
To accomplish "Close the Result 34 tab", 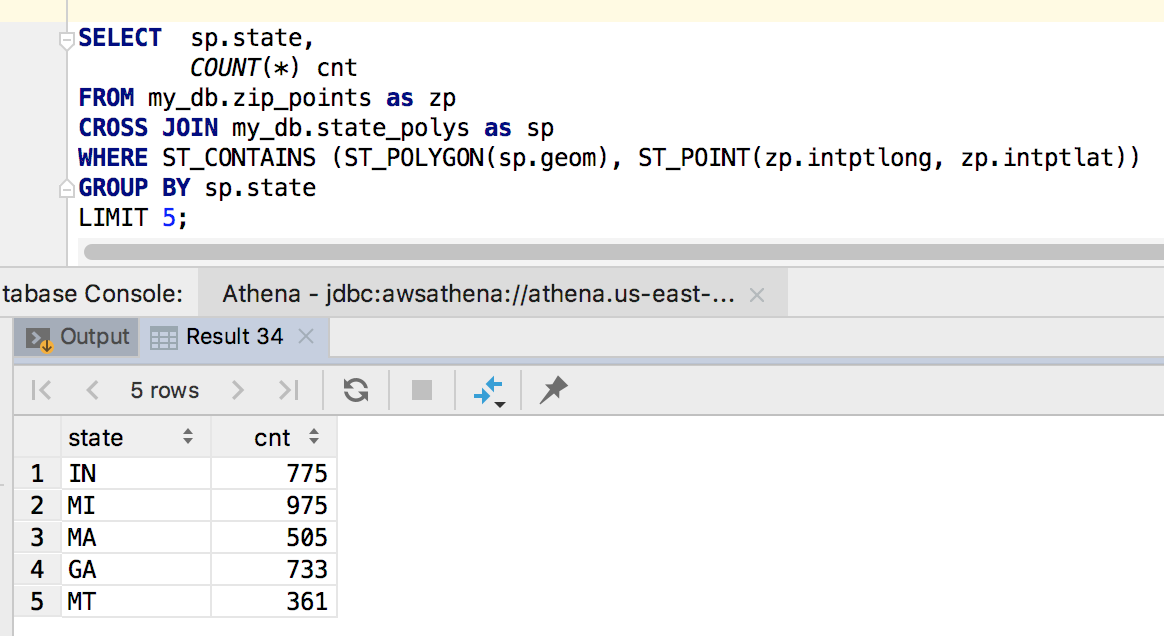I will tap(306, 337).
